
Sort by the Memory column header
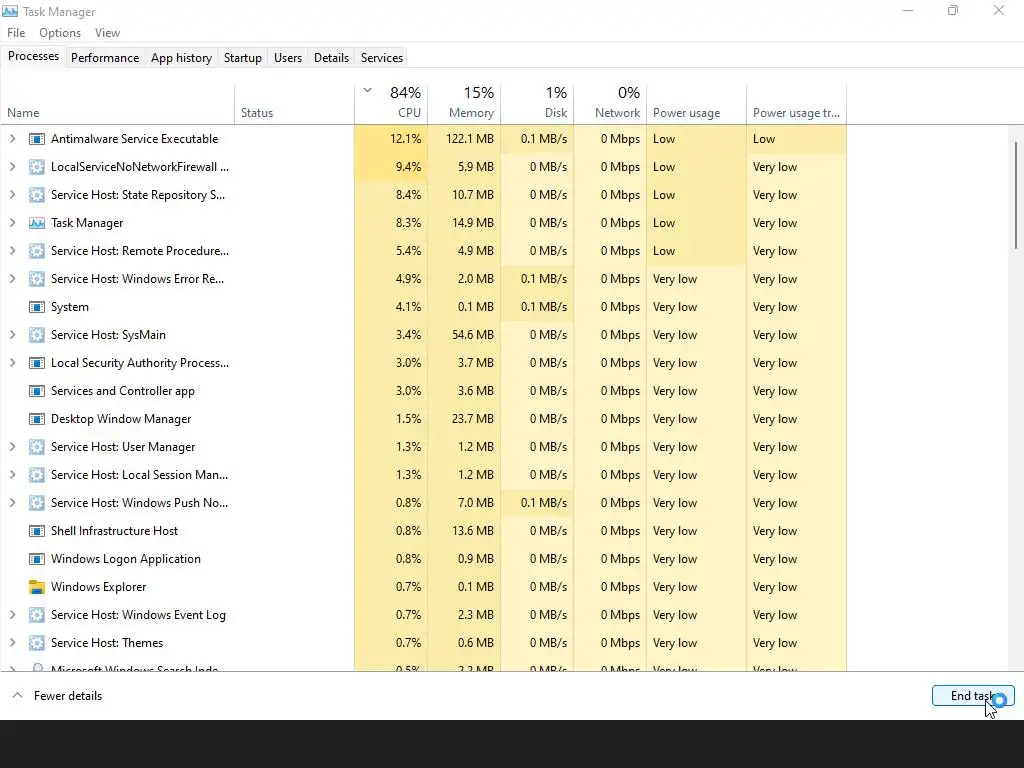pyautogui.click(x=464, y=103)
